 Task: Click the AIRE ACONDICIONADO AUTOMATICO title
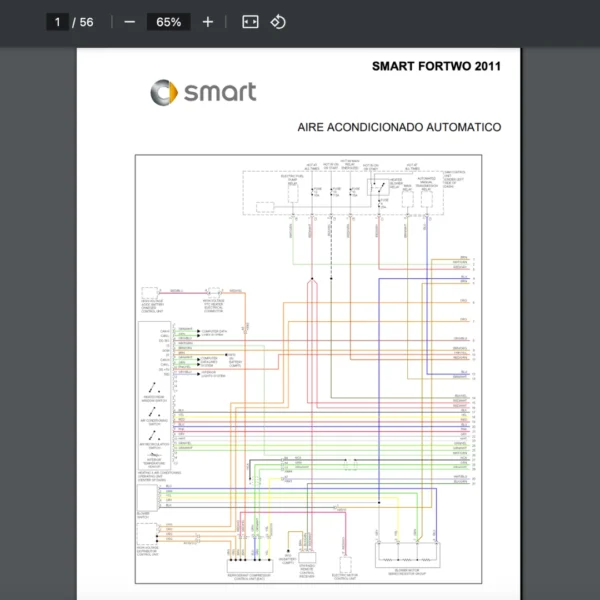coord(399,127)
